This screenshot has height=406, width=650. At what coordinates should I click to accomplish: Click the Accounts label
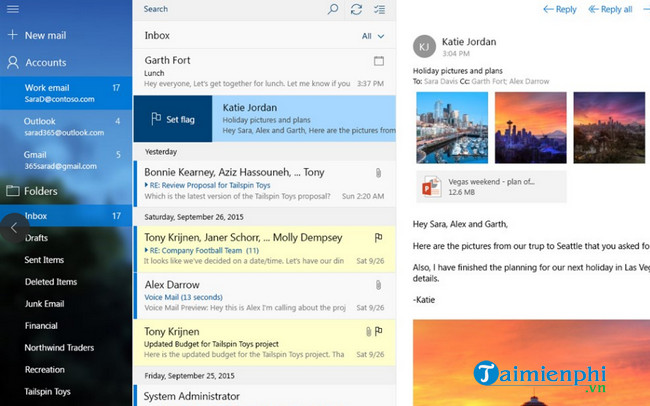46,63
